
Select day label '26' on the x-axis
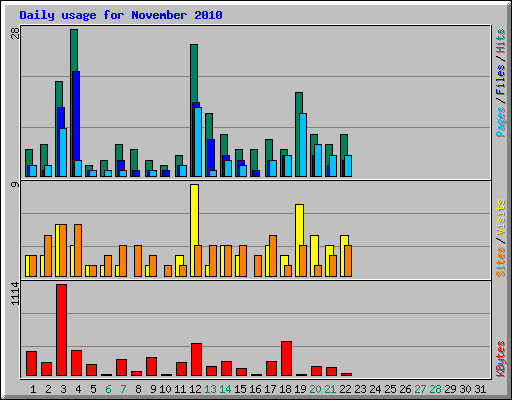coord(405,389)
